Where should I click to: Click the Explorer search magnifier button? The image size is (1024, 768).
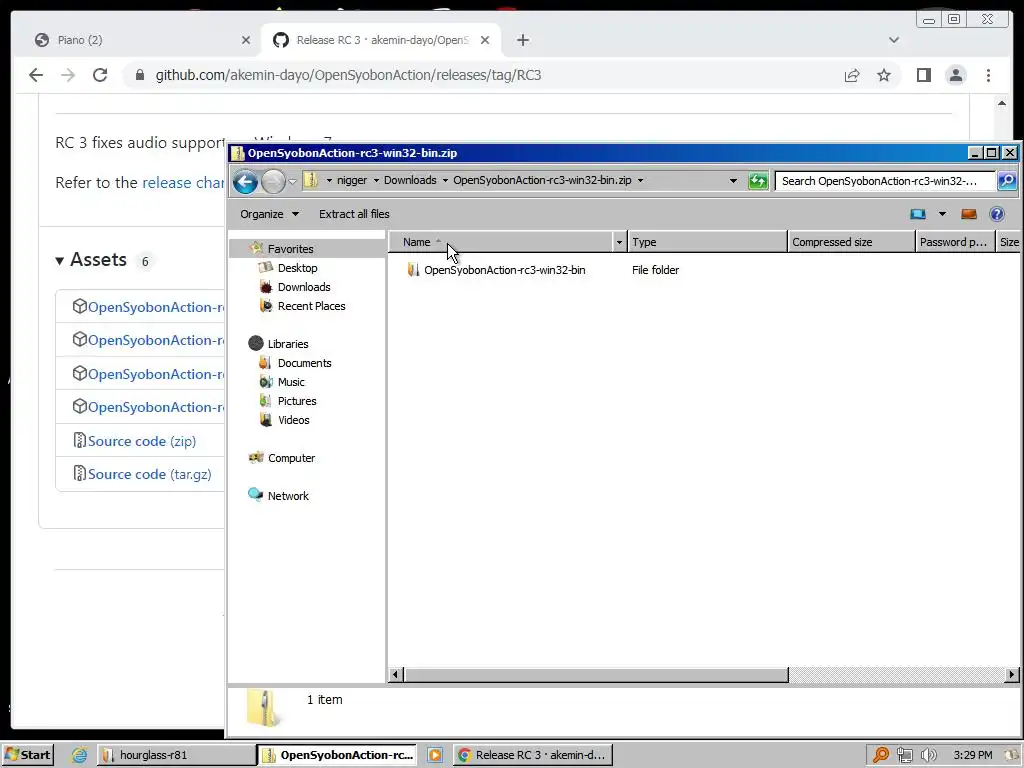tap(1006, 181)
